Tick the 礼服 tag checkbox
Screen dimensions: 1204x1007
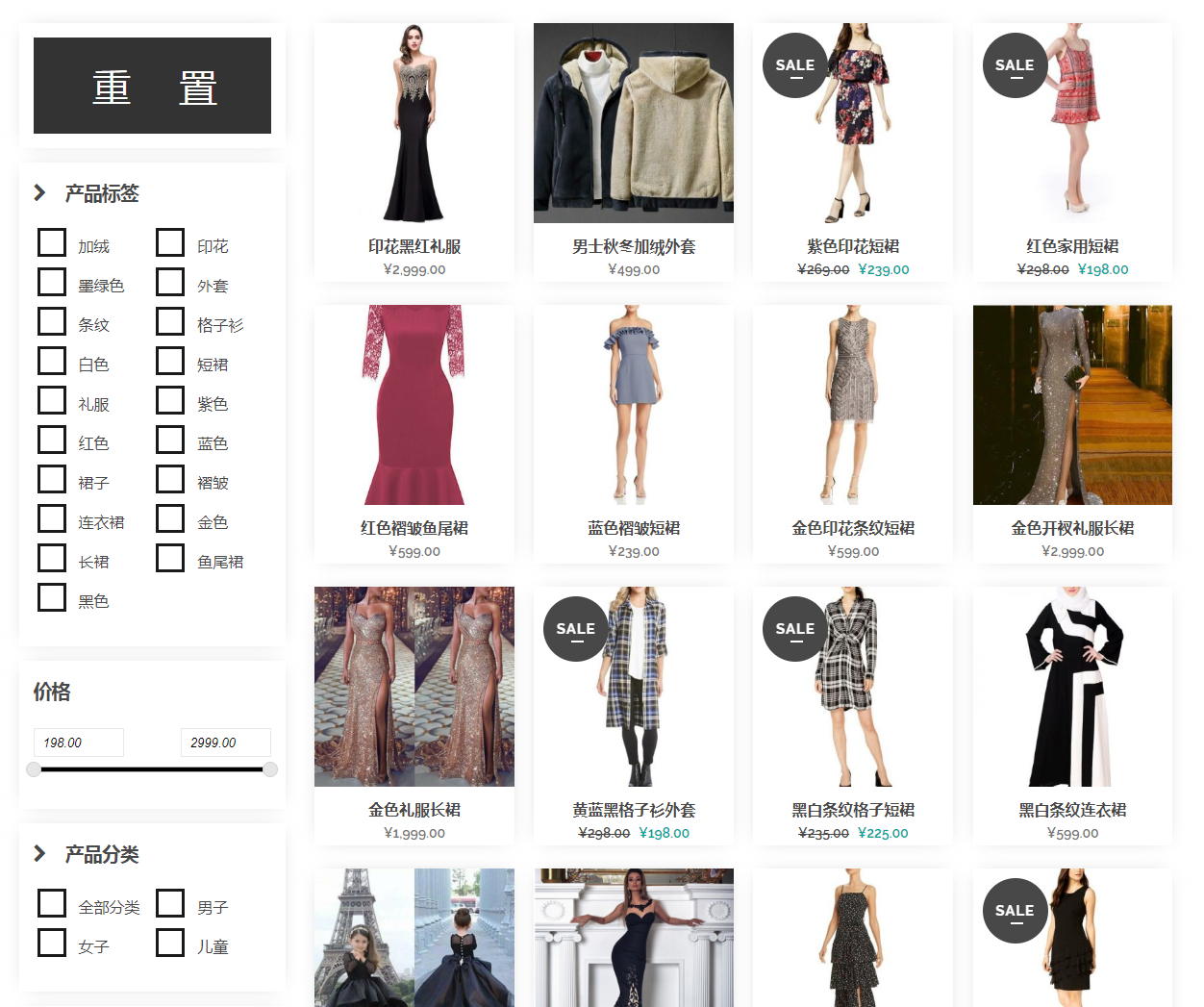coord(52,400)
